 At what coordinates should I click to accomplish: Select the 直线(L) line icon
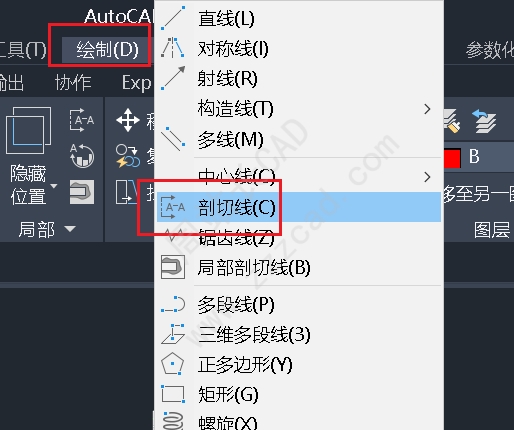pyautogui.click(x=173, y=18)
